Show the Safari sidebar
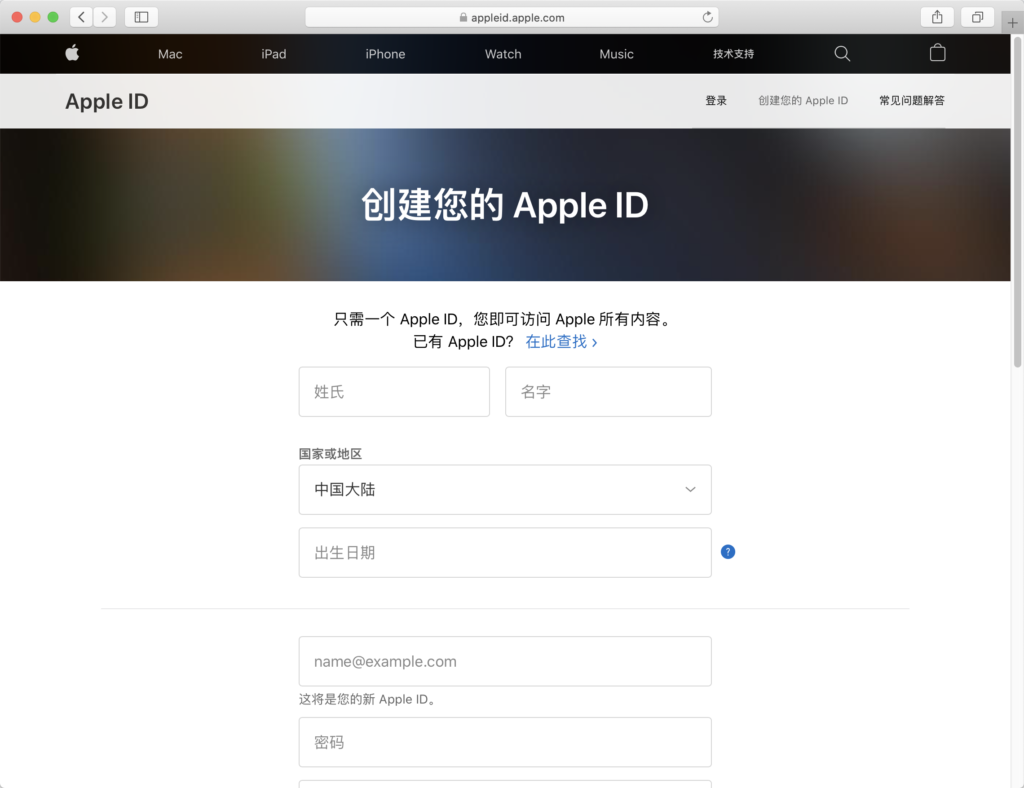This screenshot has width=1024, height=788. (x=141, y=17)
